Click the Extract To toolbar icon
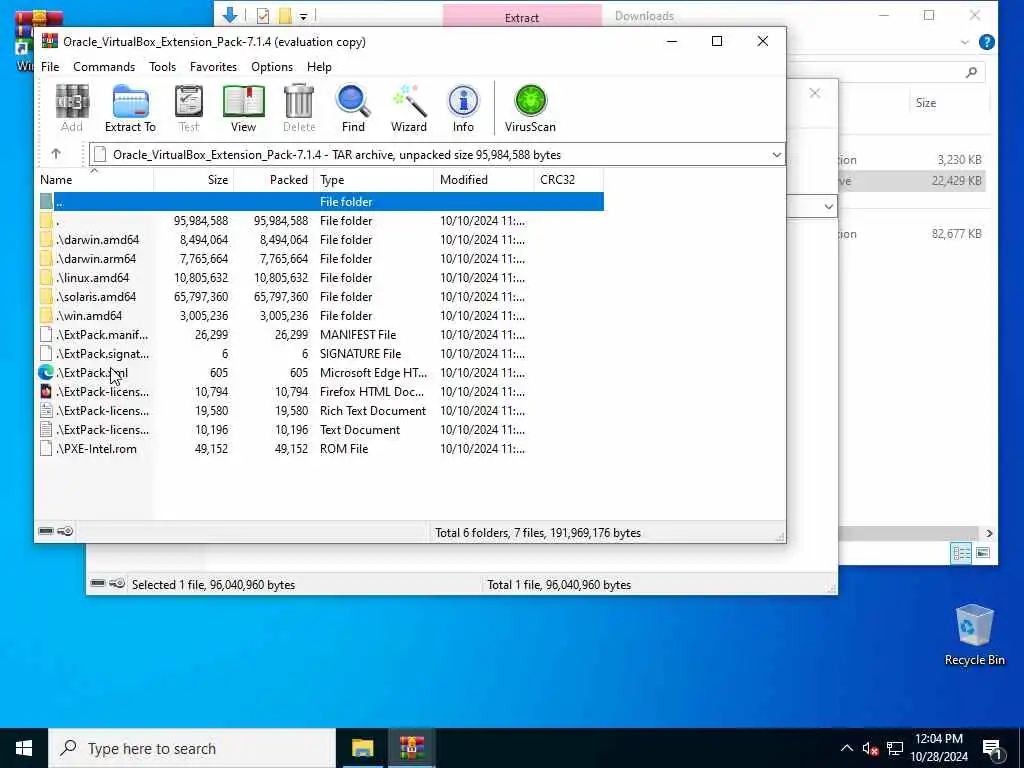 (x=130, y=108)
